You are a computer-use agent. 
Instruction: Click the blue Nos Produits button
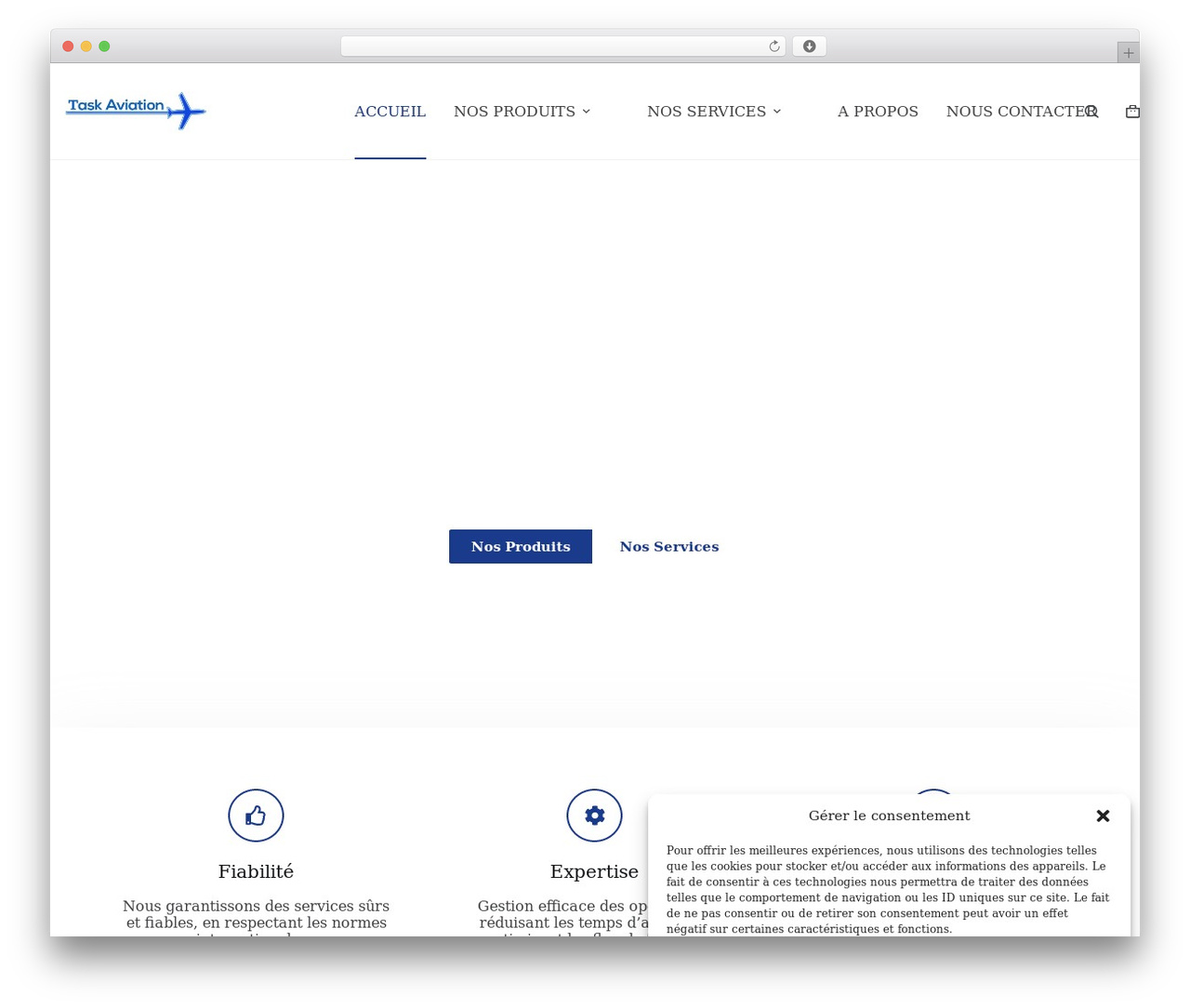tap(521, 547)
